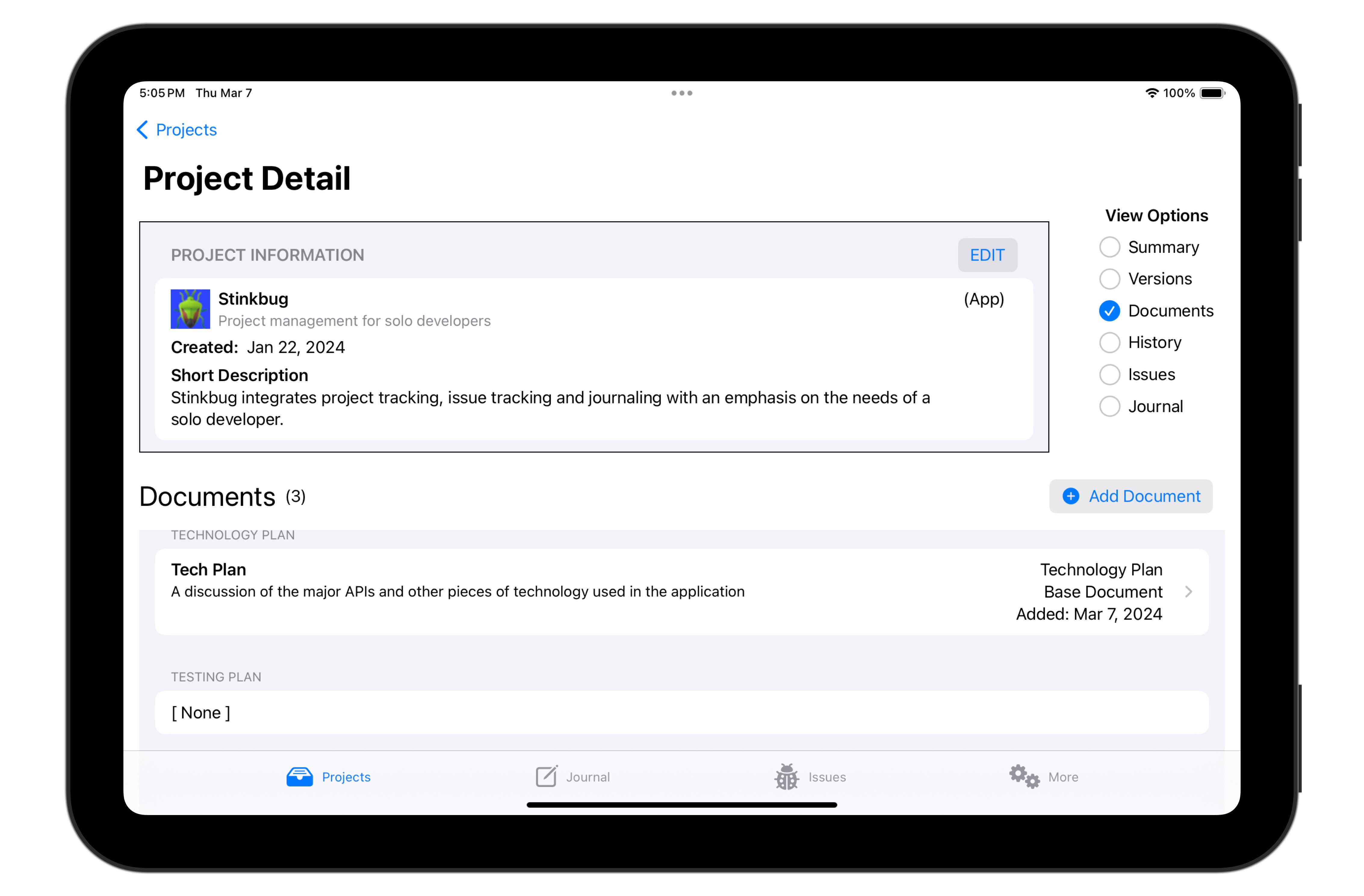Tap the [ None ] Testing Plan row

coord(681,713)
